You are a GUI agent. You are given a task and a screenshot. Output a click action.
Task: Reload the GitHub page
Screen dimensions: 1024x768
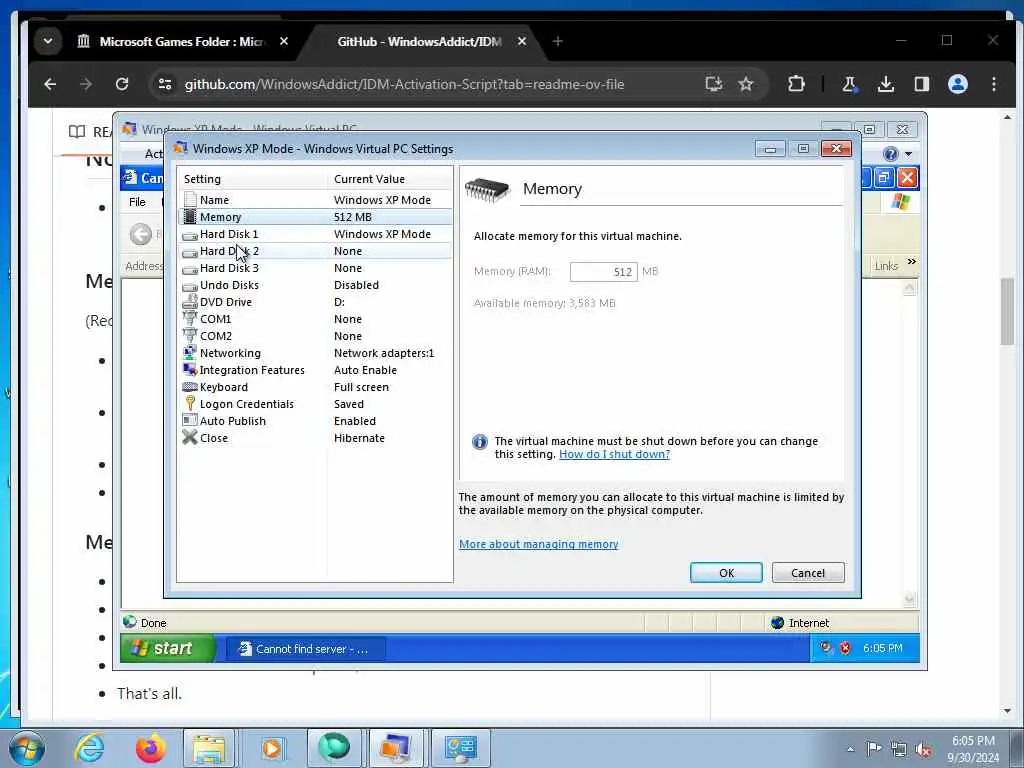pos(121,84)
